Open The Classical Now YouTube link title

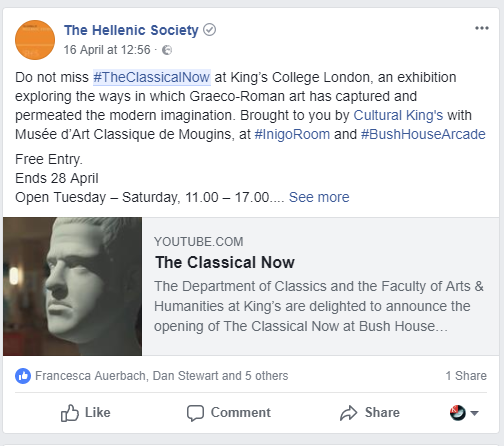[x=225, y=262]
